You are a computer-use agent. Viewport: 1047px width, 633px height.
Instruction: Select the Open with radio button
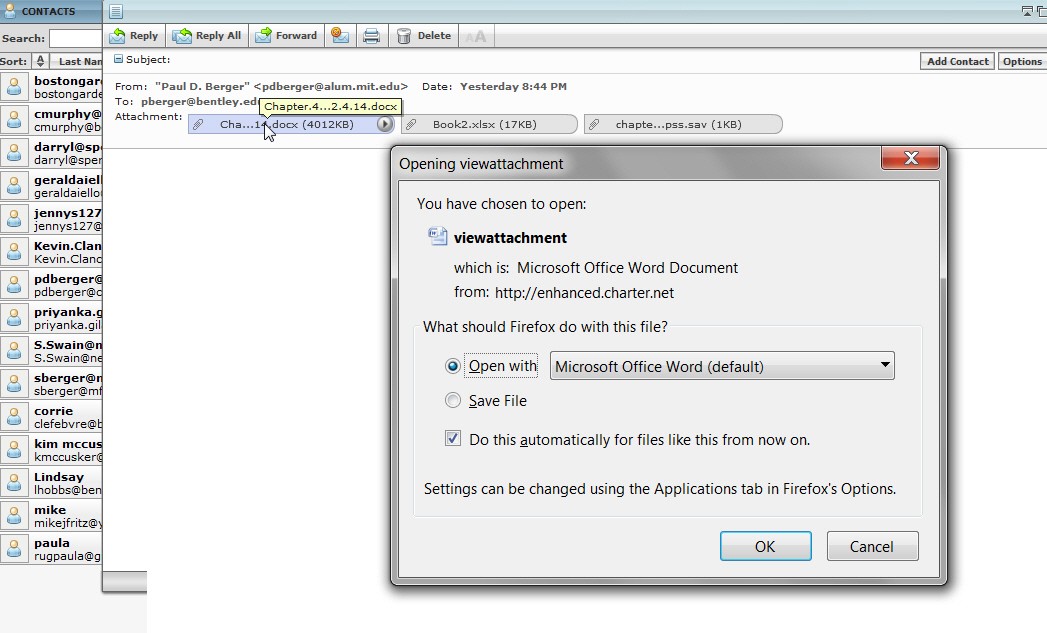(453, 366)
